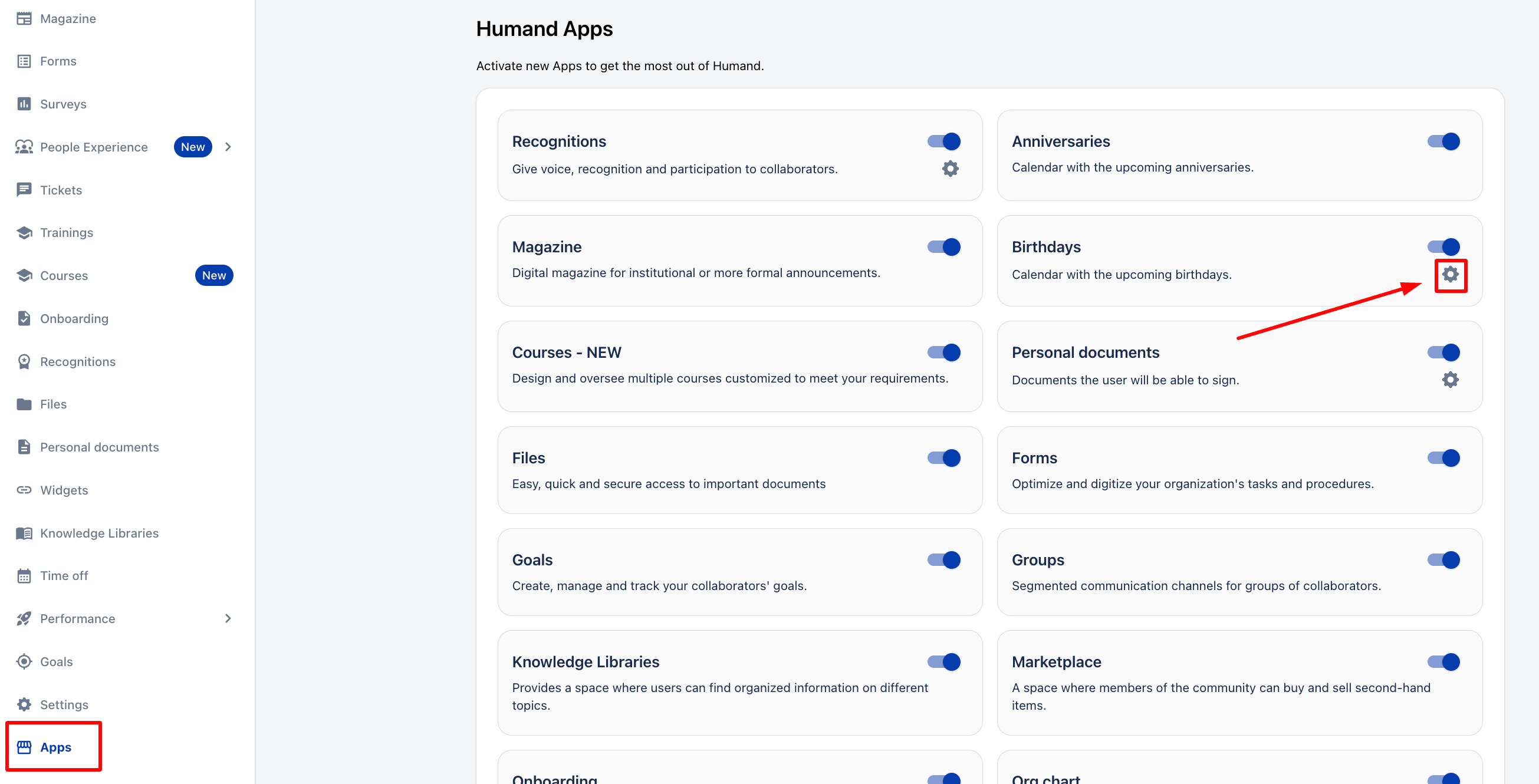The height and width of the screenshot is (784, 1539).
Task: Click the Time off calendar icon
Action: pyautogui.click(x=24, y=575)
